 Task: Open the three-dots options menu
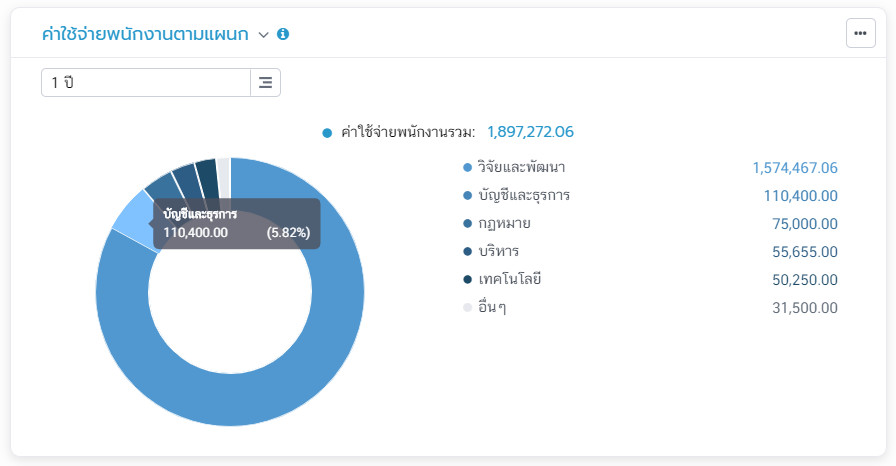click(x=860, y=33)
